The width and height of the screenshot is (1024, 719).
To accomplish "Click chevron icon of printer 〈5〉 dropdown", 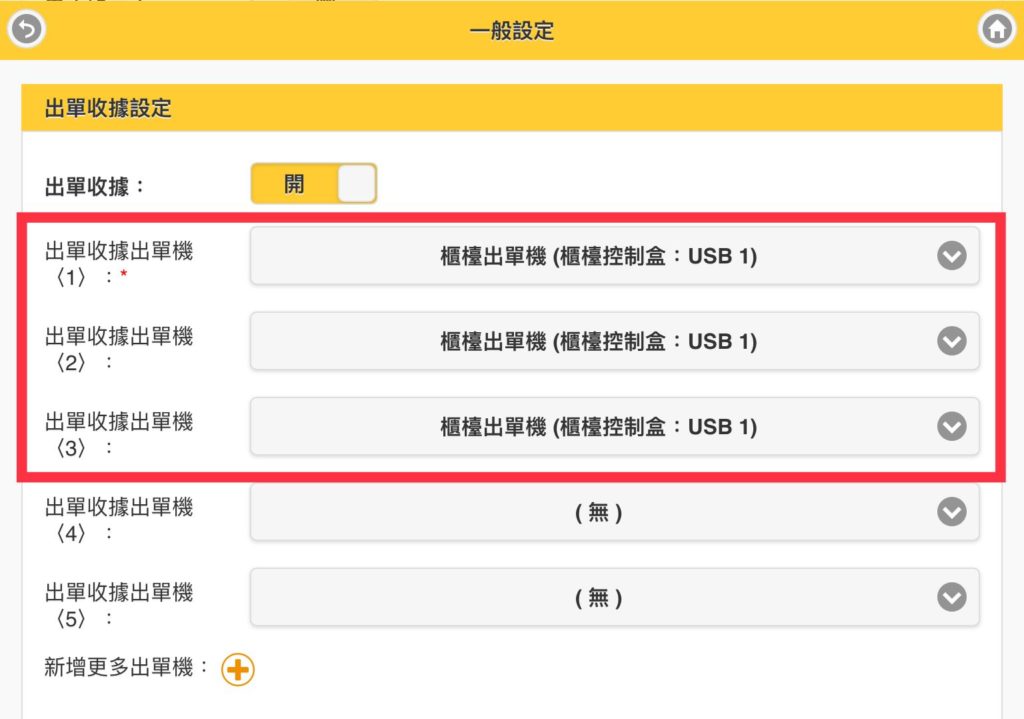I will pyautogui.click(x=952, y=597).
